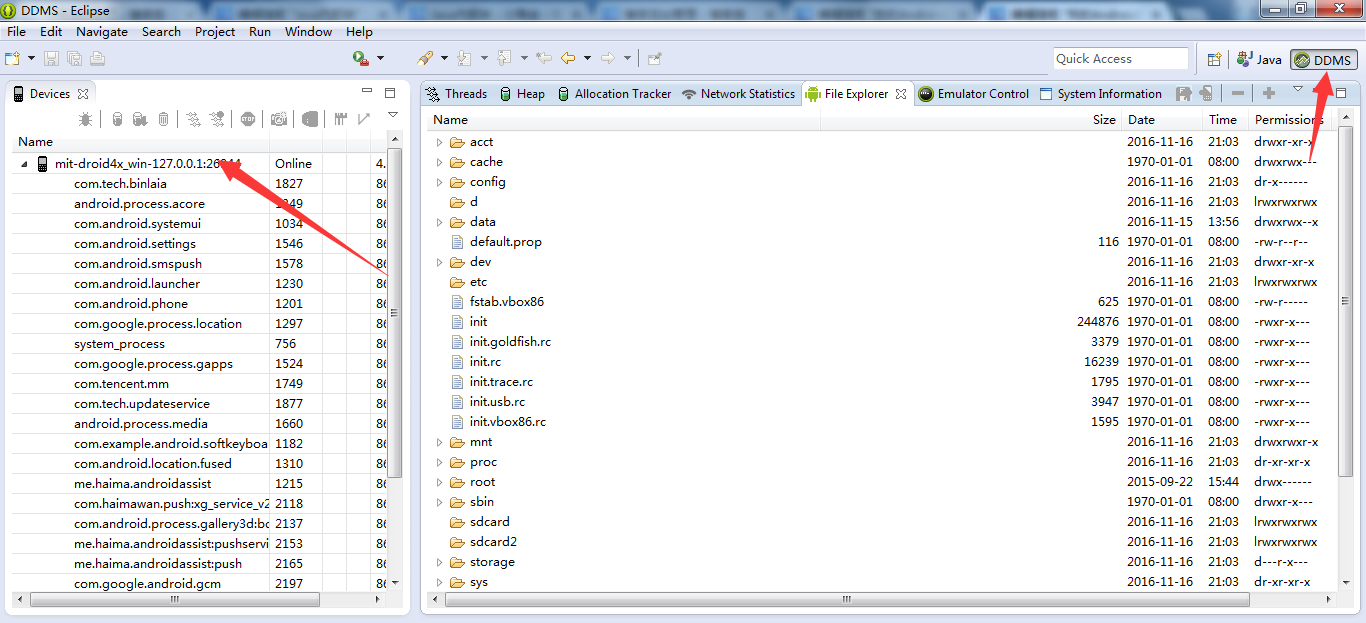
Task: Collapse the mit-droid4x device node
Action: [24, 164]
